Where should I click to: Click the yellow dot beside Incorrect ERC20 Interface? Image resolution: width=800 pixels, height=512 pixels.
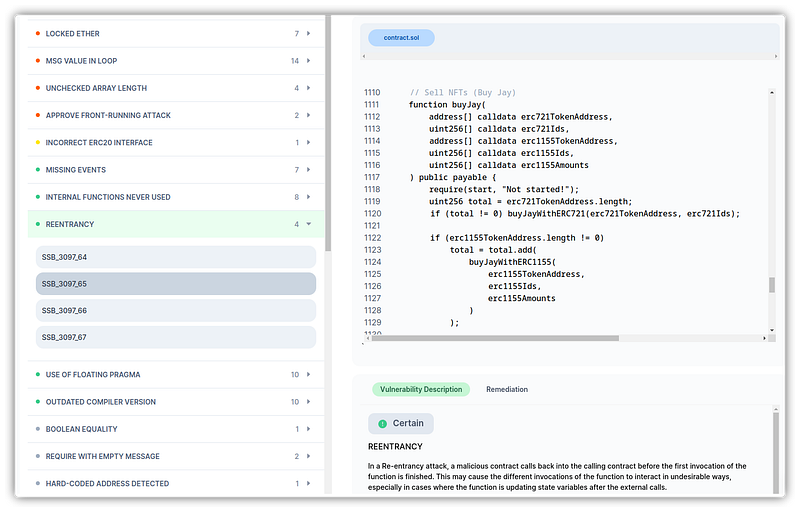(37, 143)
